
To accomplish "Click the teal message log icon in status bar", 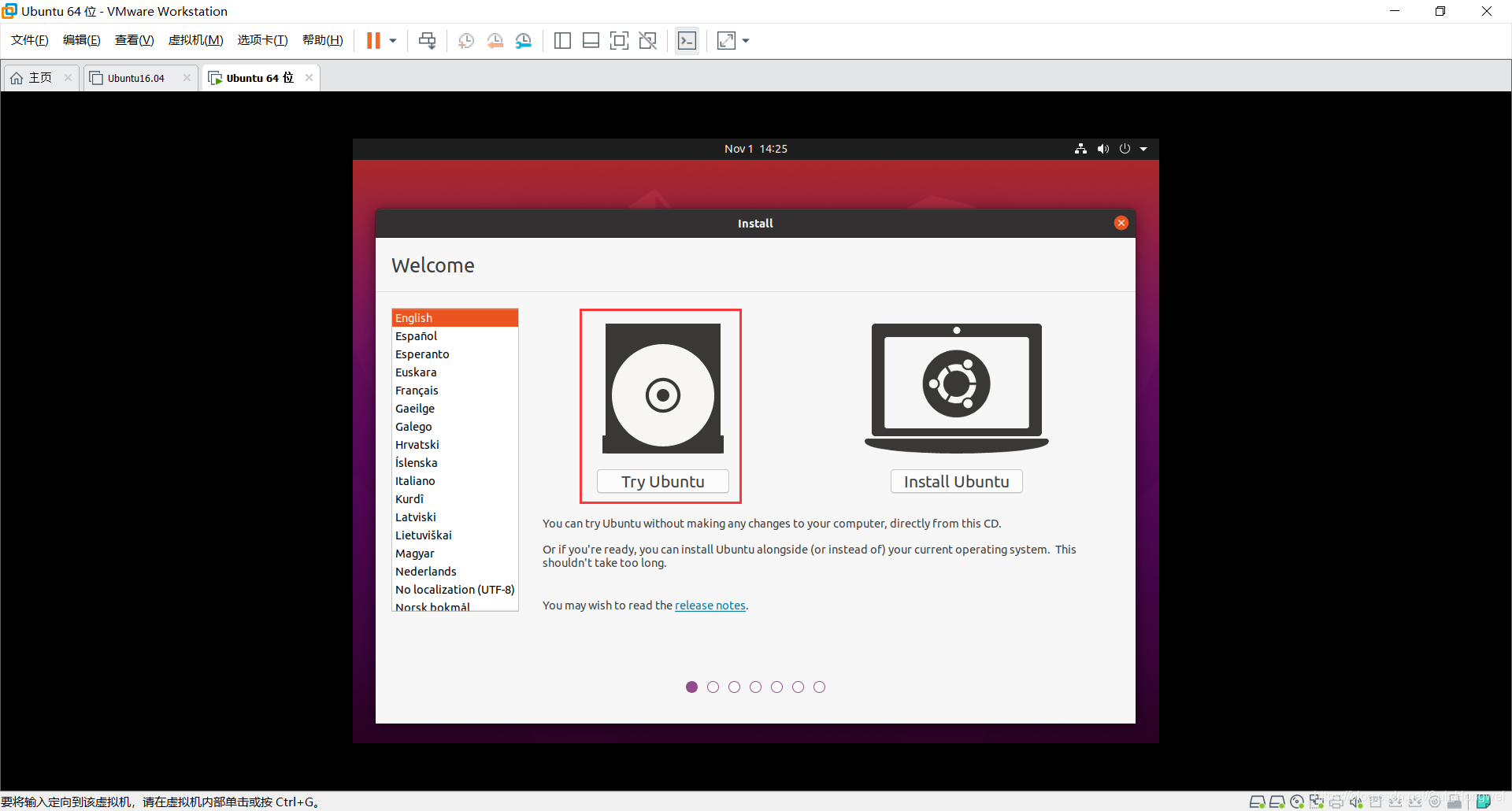I will 1484,801.
